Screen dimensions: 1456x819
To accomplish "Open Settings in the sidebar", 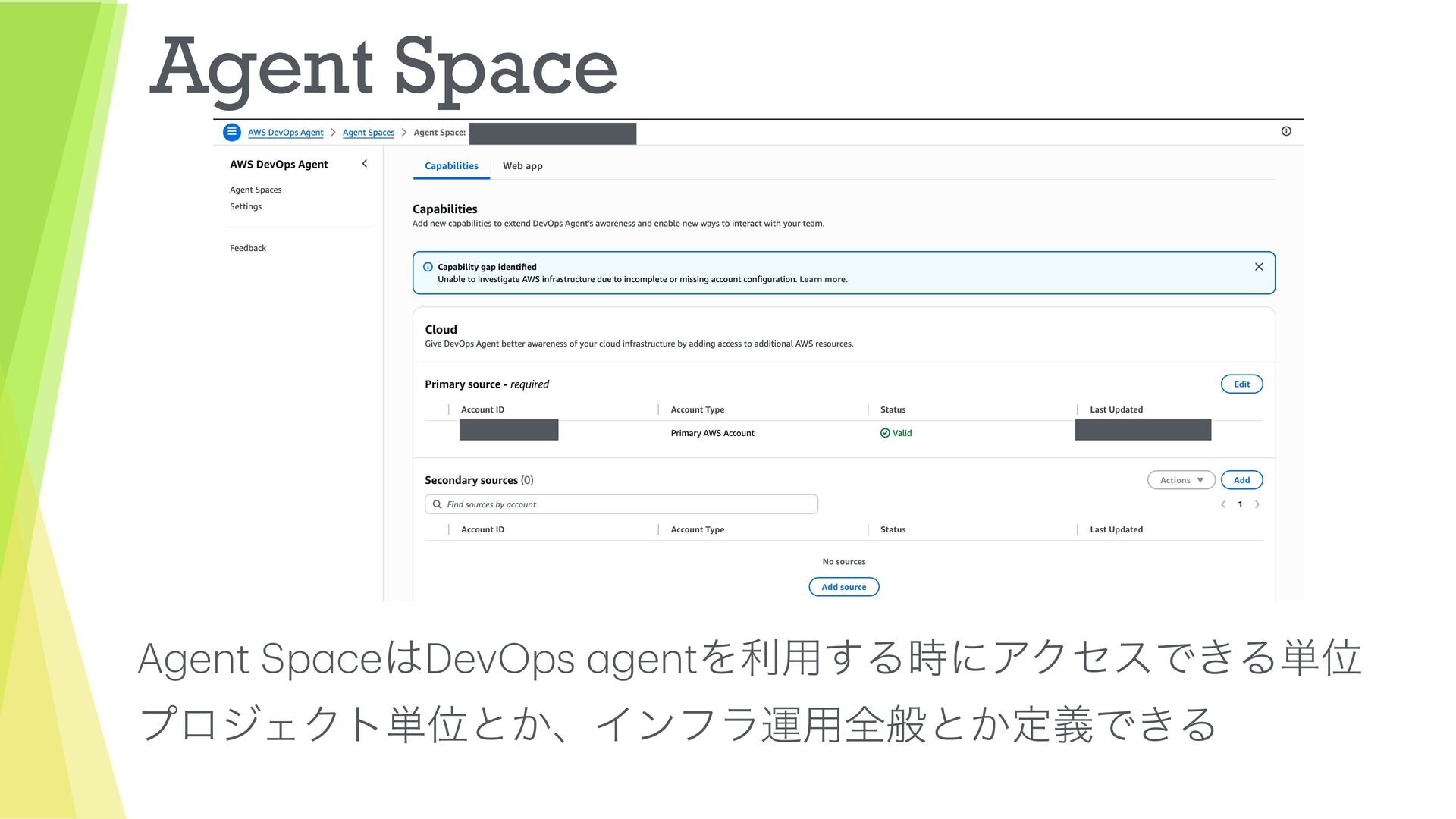I will 246,206.
